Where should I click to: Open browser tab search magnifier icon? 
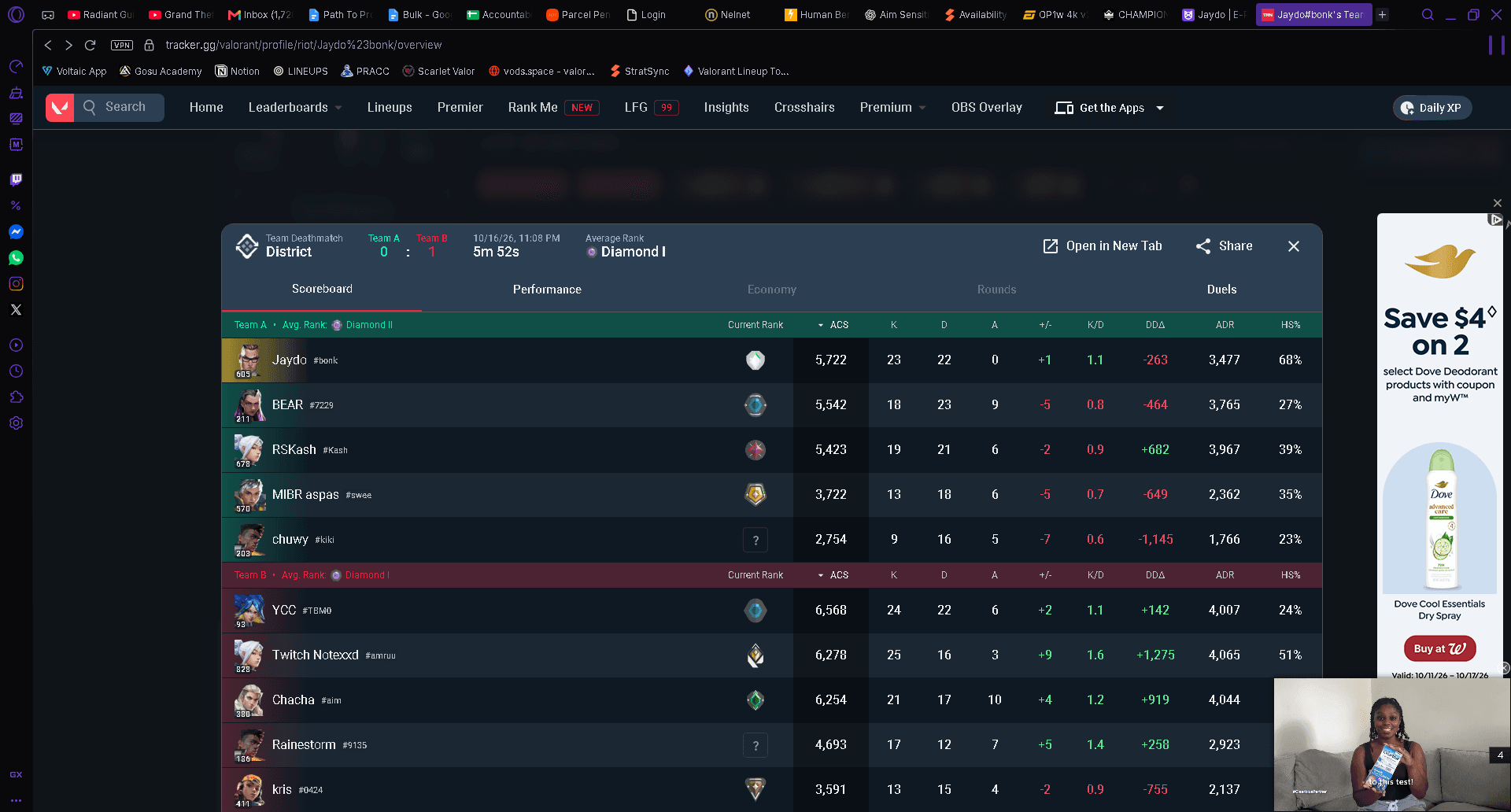click(x=1428, y=14)
